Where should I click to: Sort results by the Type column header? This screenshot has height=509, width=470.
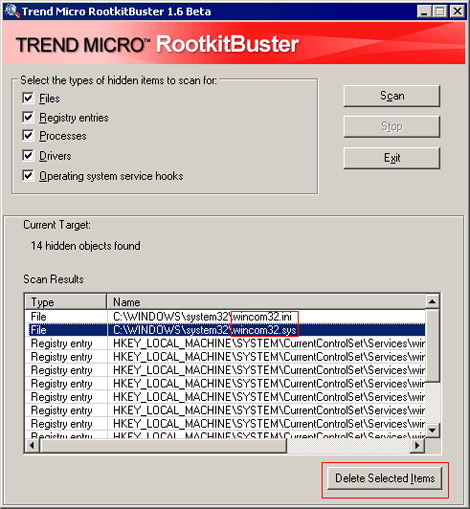[66, 302]
